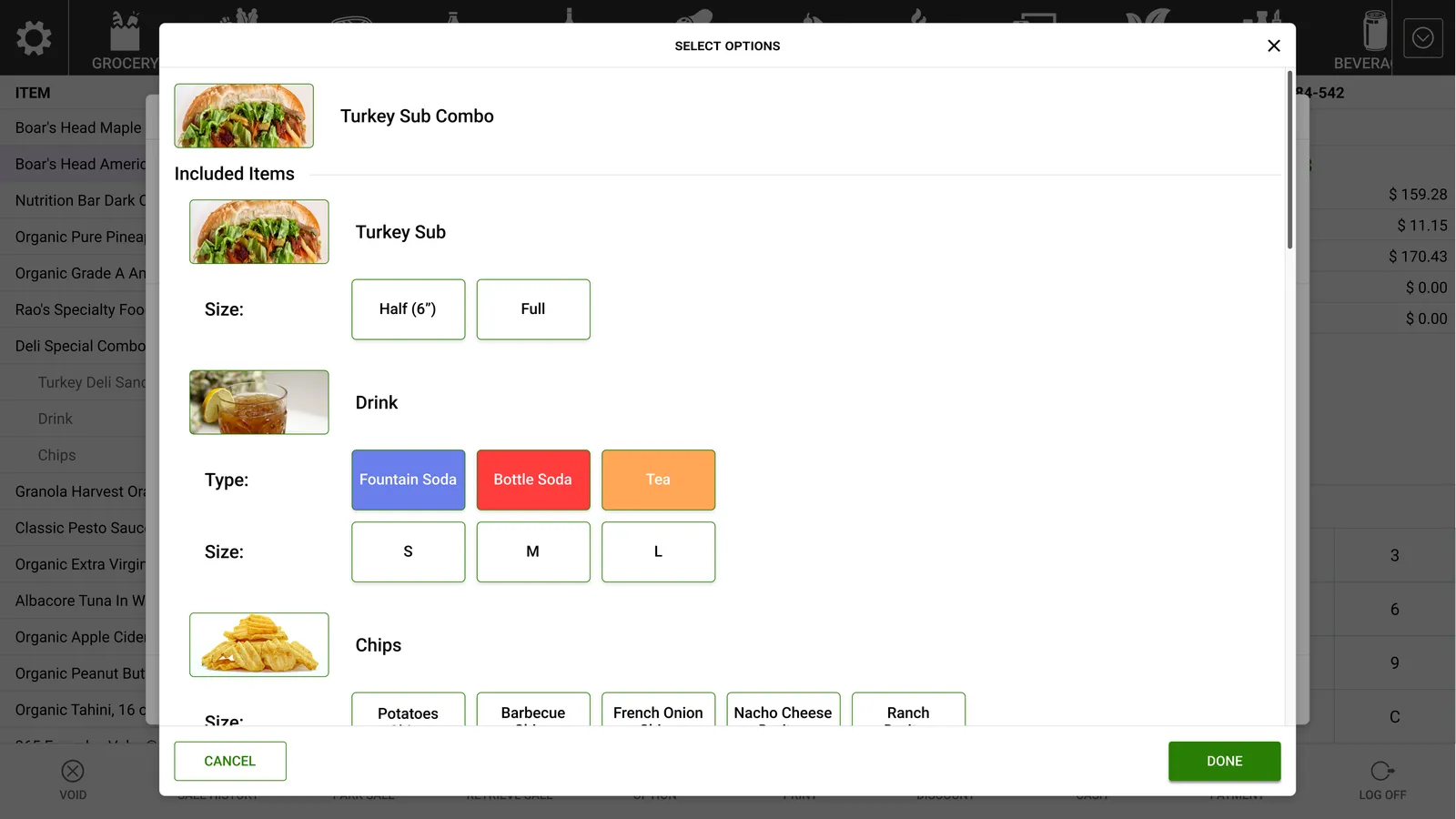1456x819 pixels.
Task: Select Full sub size
Action: coord(533,309)
